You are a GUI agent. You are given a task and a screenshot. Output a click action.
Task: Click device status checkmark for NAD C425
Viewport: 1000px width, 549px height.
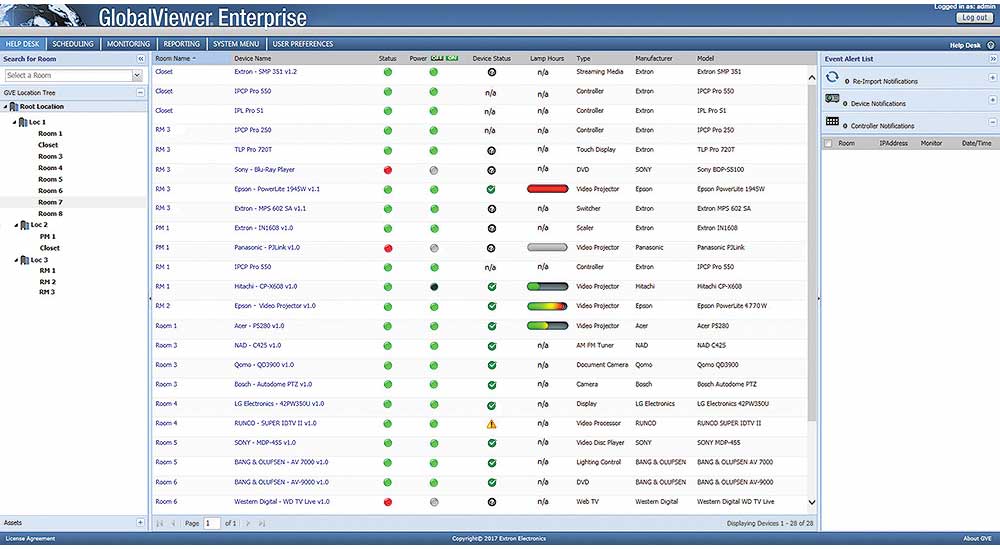[x=492, y=346]
